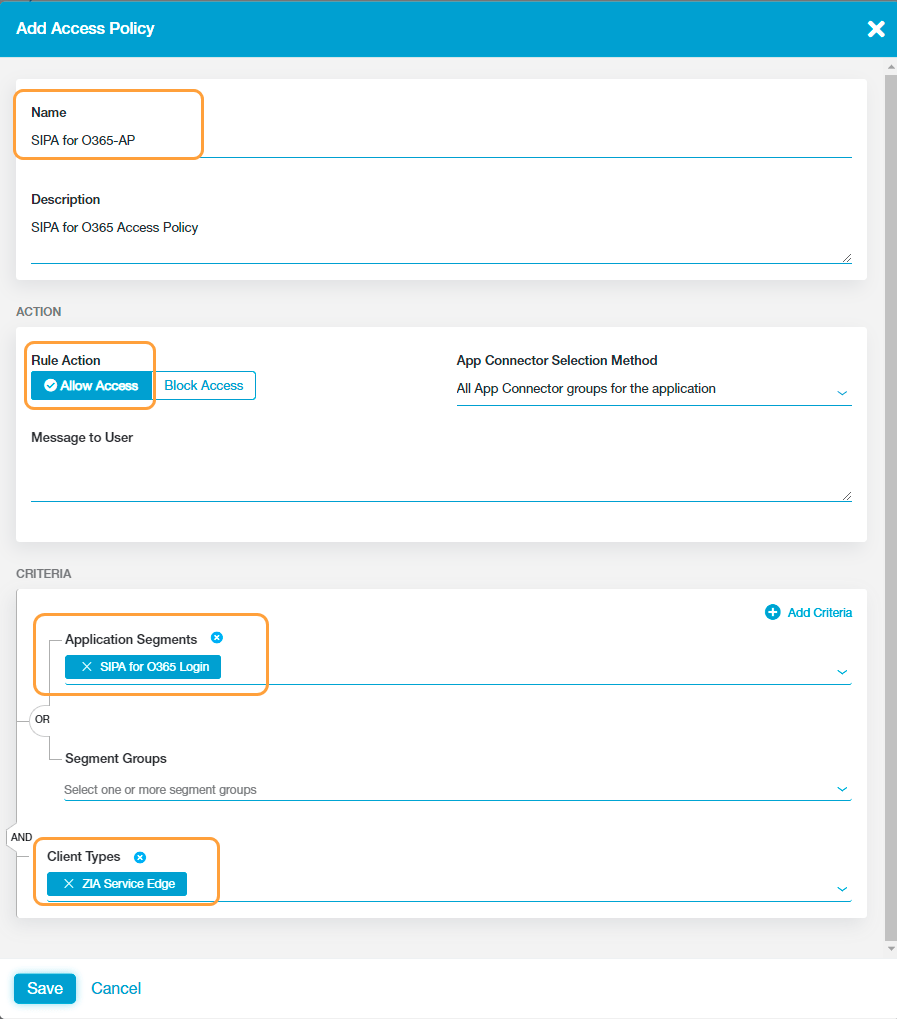Select Block Access as the rule action

(204, 385)
